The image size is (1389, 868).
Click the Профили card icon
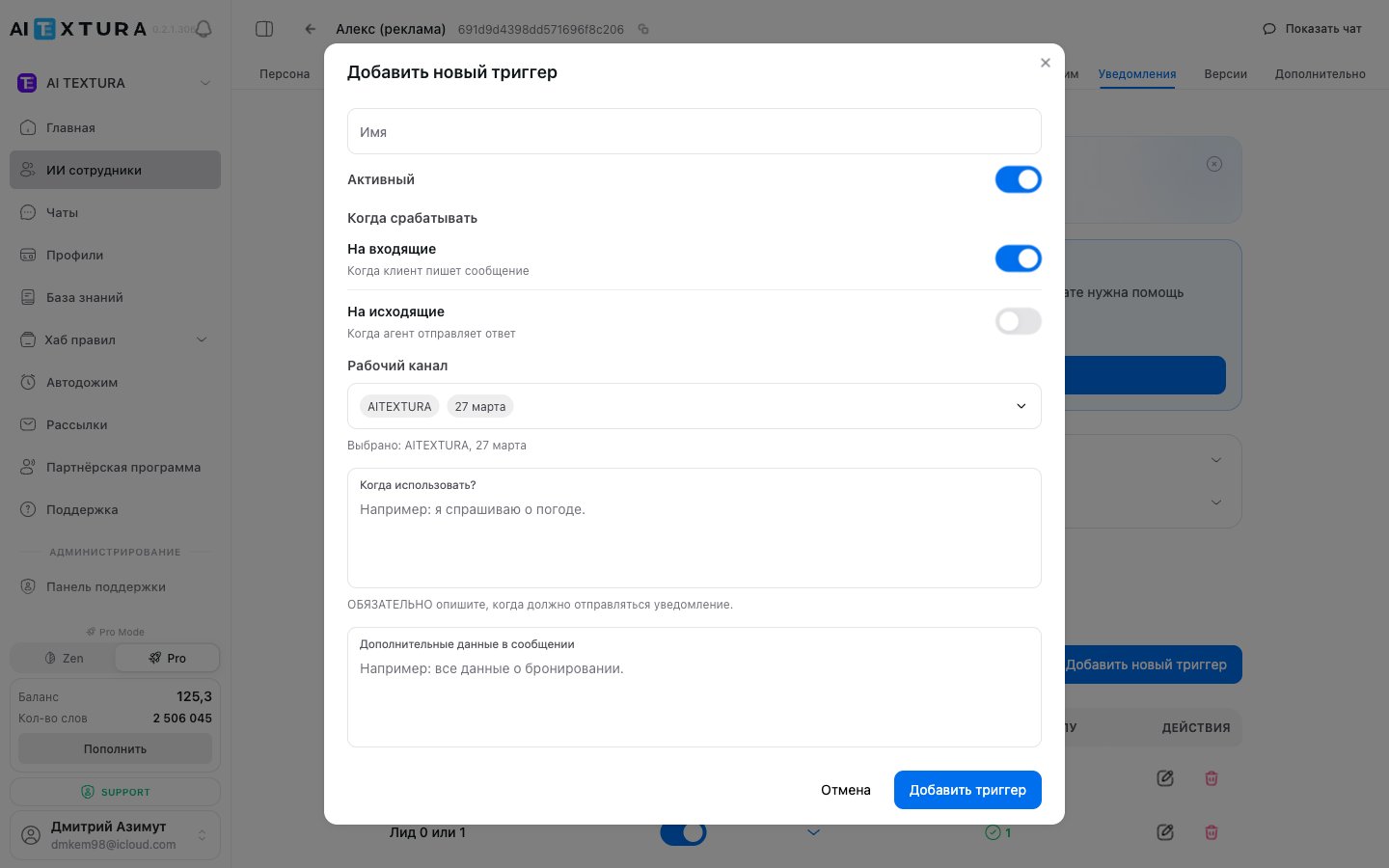pos(28,255)
